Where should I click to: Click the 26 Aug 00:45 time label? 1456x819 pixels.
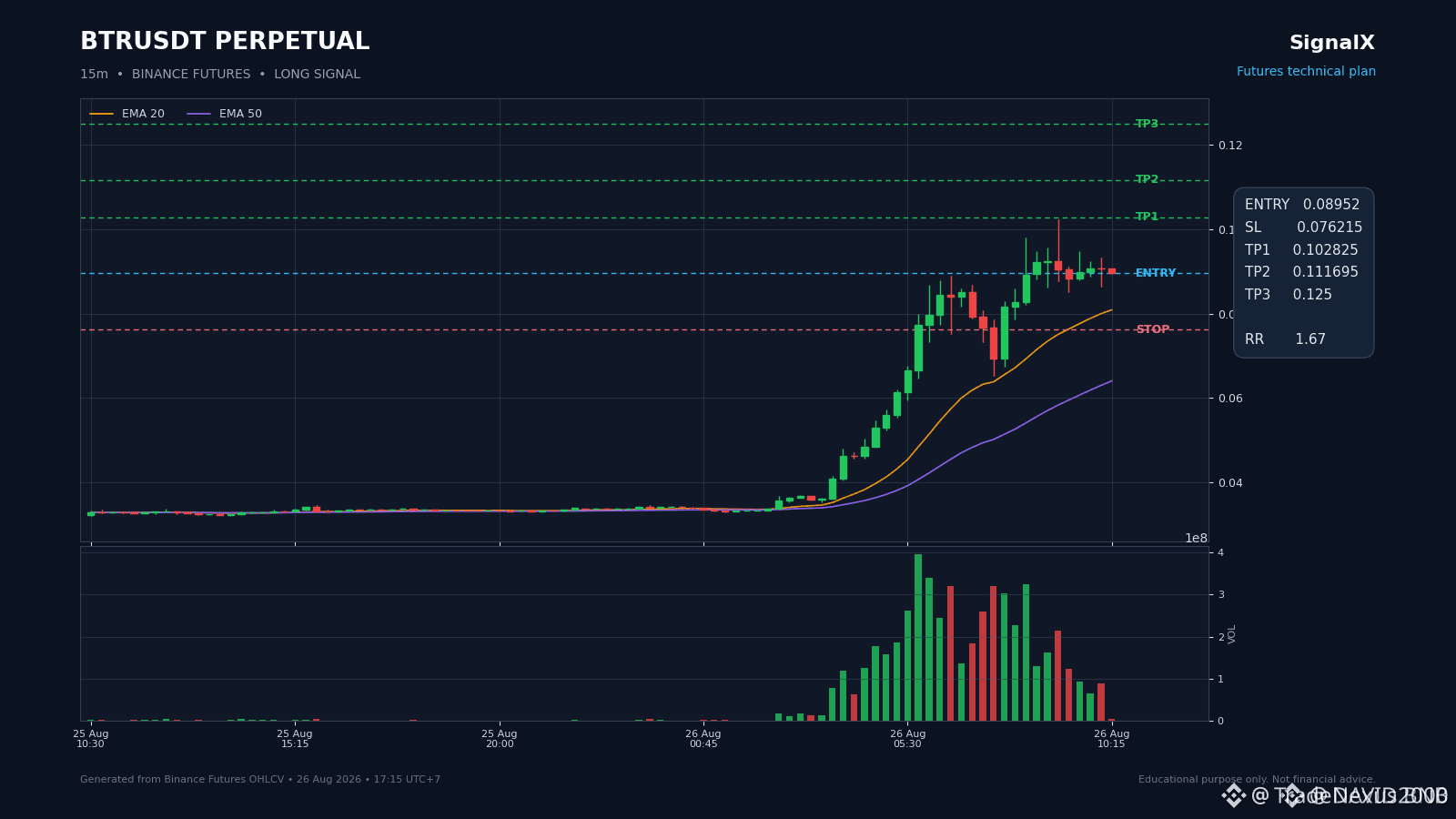(703, 739)
